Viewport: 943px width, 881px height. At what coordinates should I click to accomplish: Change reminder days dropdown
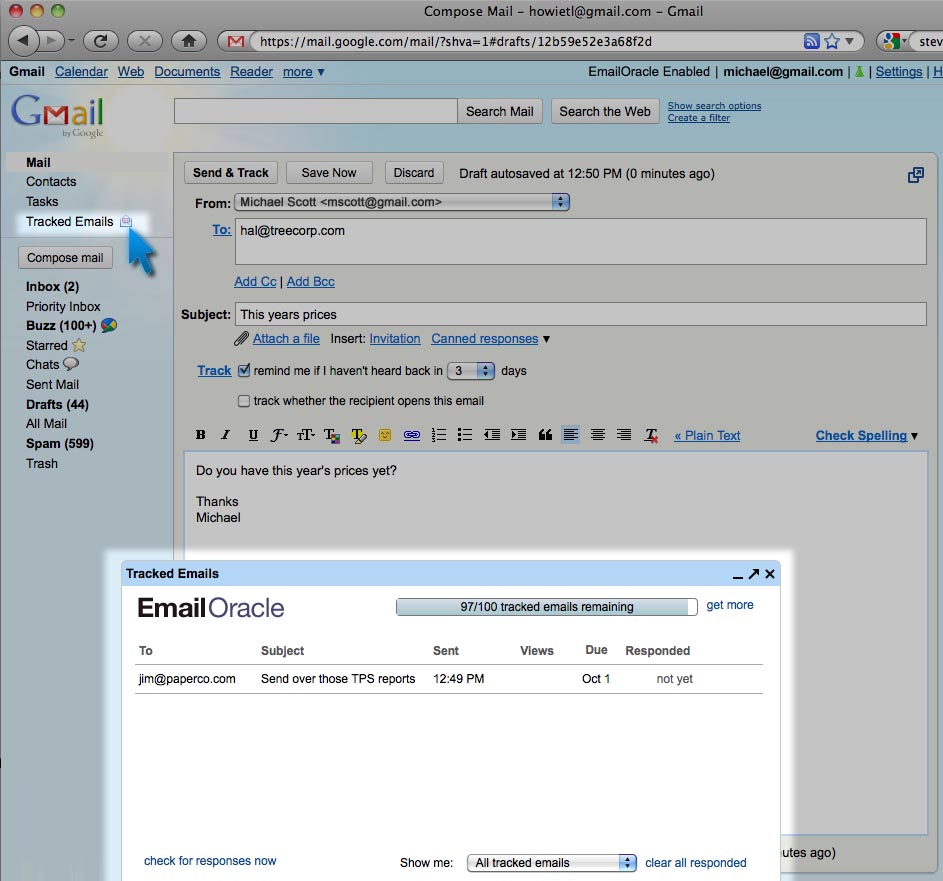coord(471,370)
